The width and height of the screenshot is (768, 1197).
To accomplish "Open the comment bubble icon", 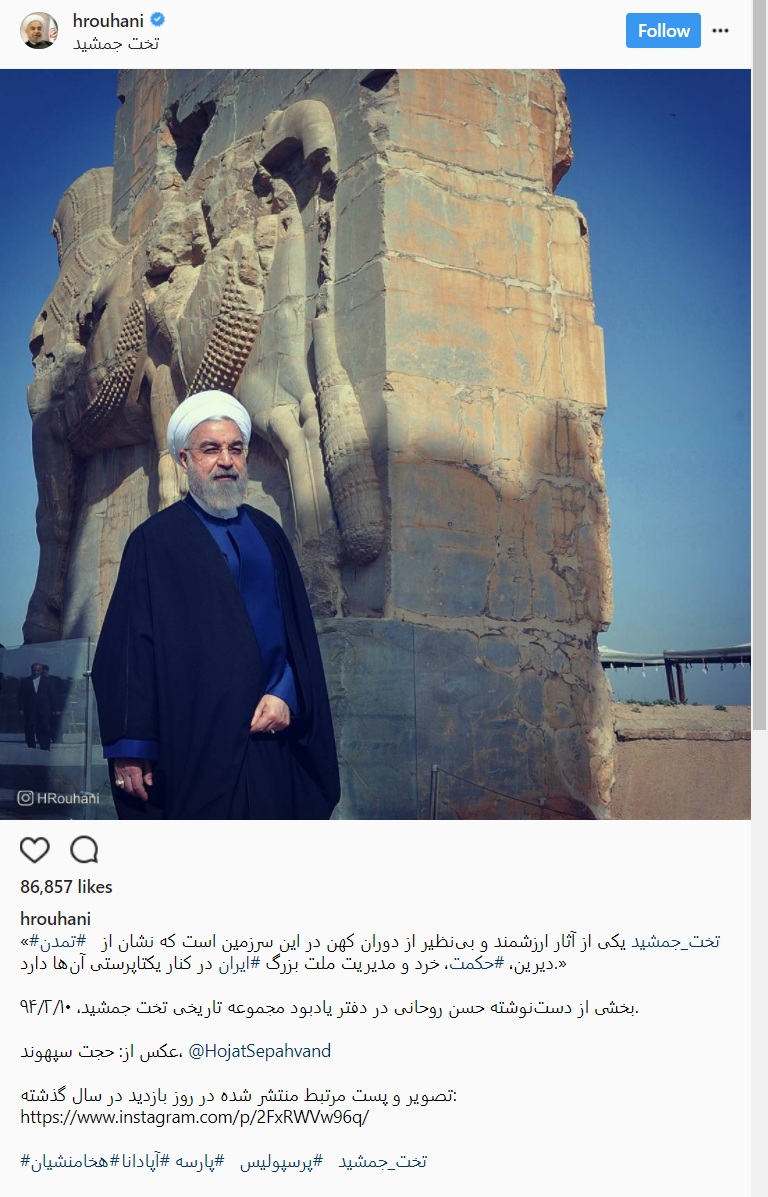I will coord(84,850).
